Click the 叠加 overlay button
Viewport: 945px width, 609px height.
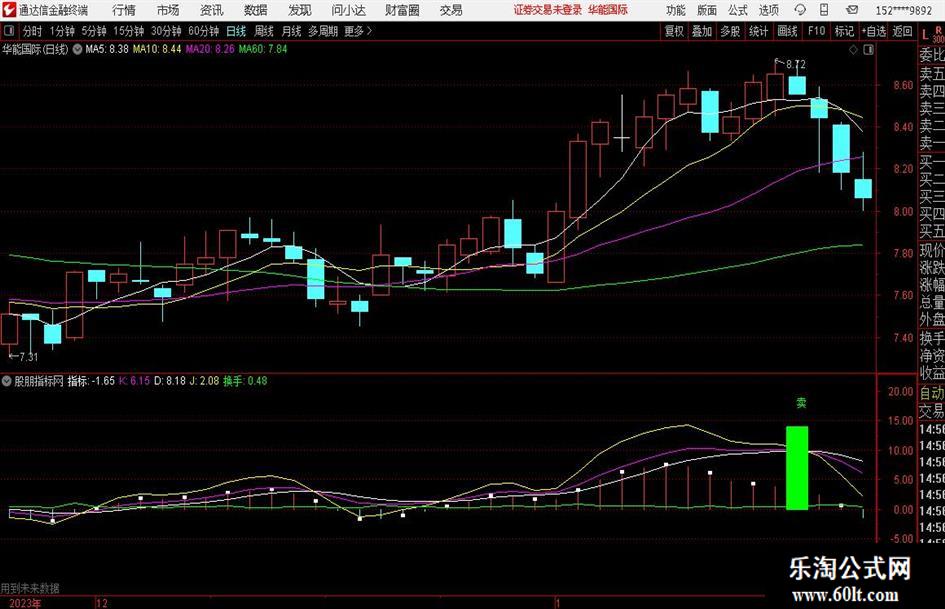tap(702, 31)
